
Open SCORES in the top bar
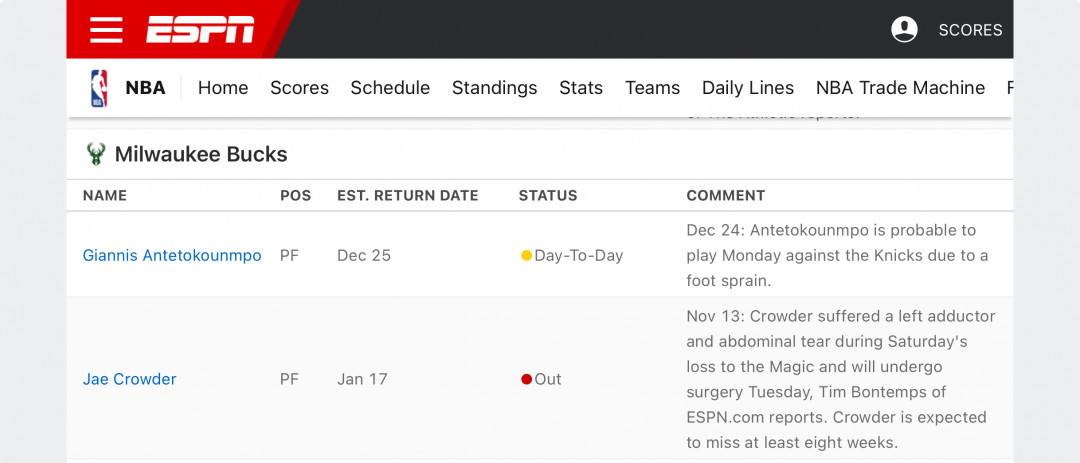pos(970,30)
